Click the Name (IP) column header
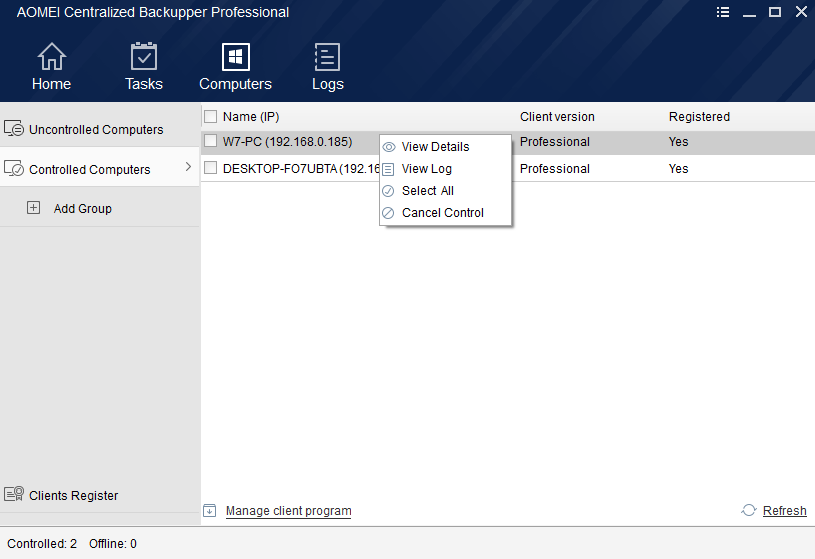Image resolution: width=815 pixels, height=559 pixels. pos(251,116)
